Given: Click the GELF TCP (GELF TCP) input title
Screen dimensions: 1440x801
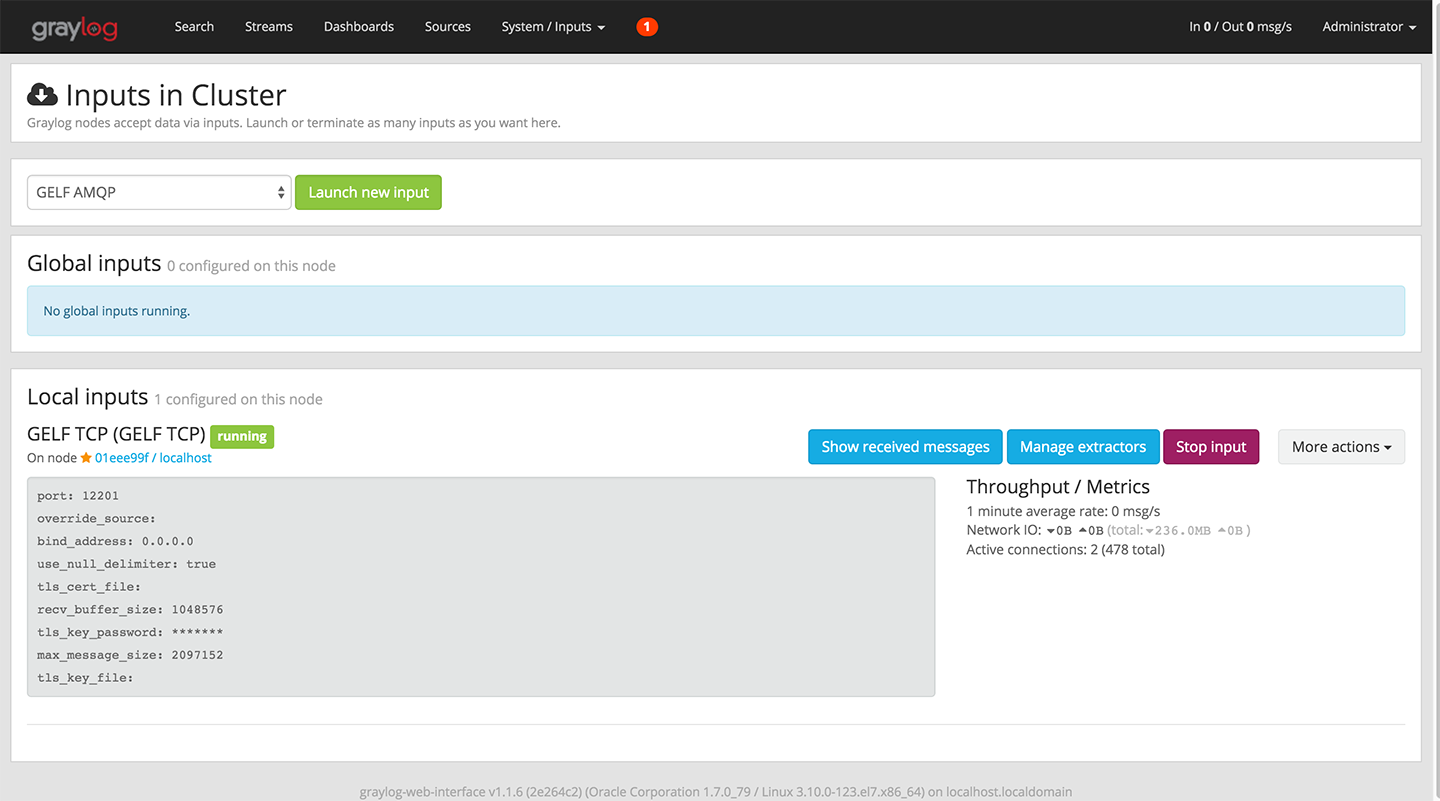Looking at the screenshot, I should (x=116, y=435).
